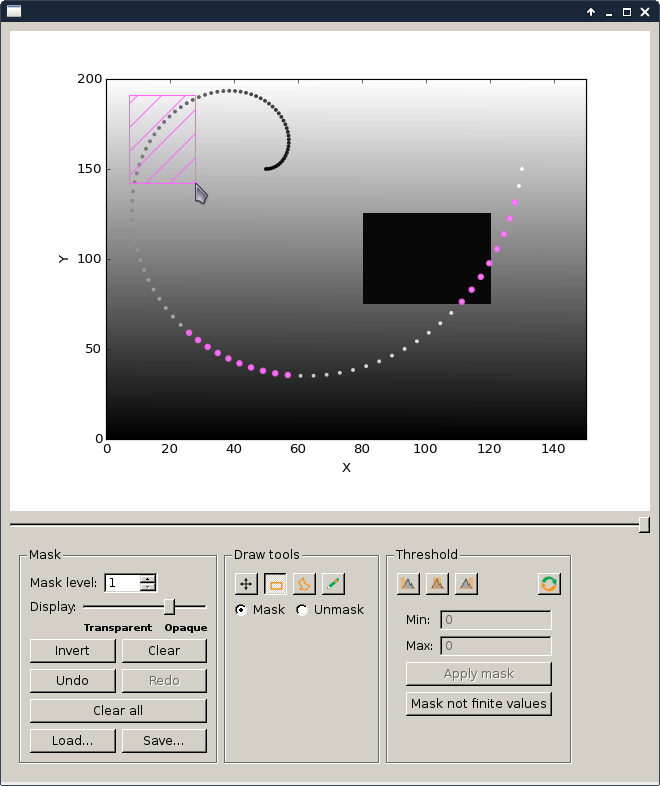Click the Display transparency slider handle
Image resolution: width=660 pixels, height=786 pixels.
(x=169, y=607)
